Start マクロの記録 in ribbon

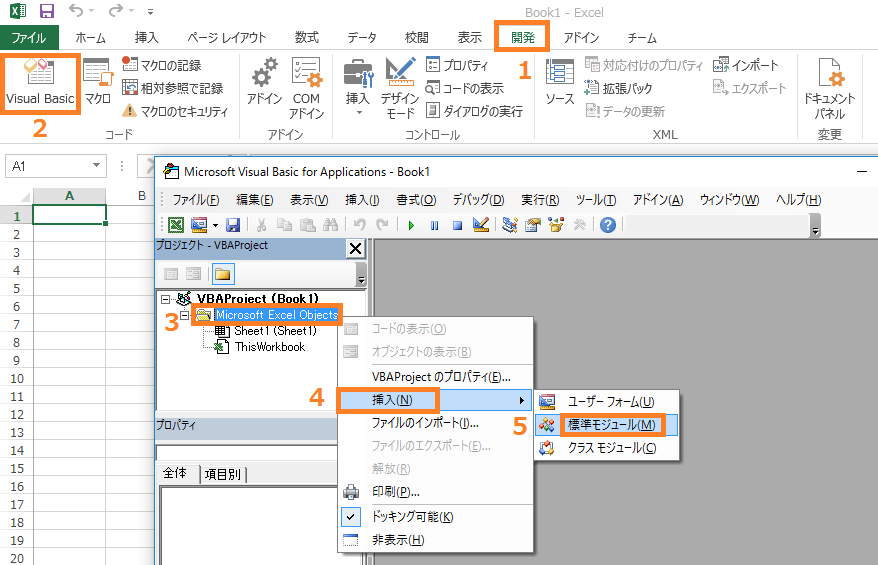pyautogui.click(x=162, y=65)
